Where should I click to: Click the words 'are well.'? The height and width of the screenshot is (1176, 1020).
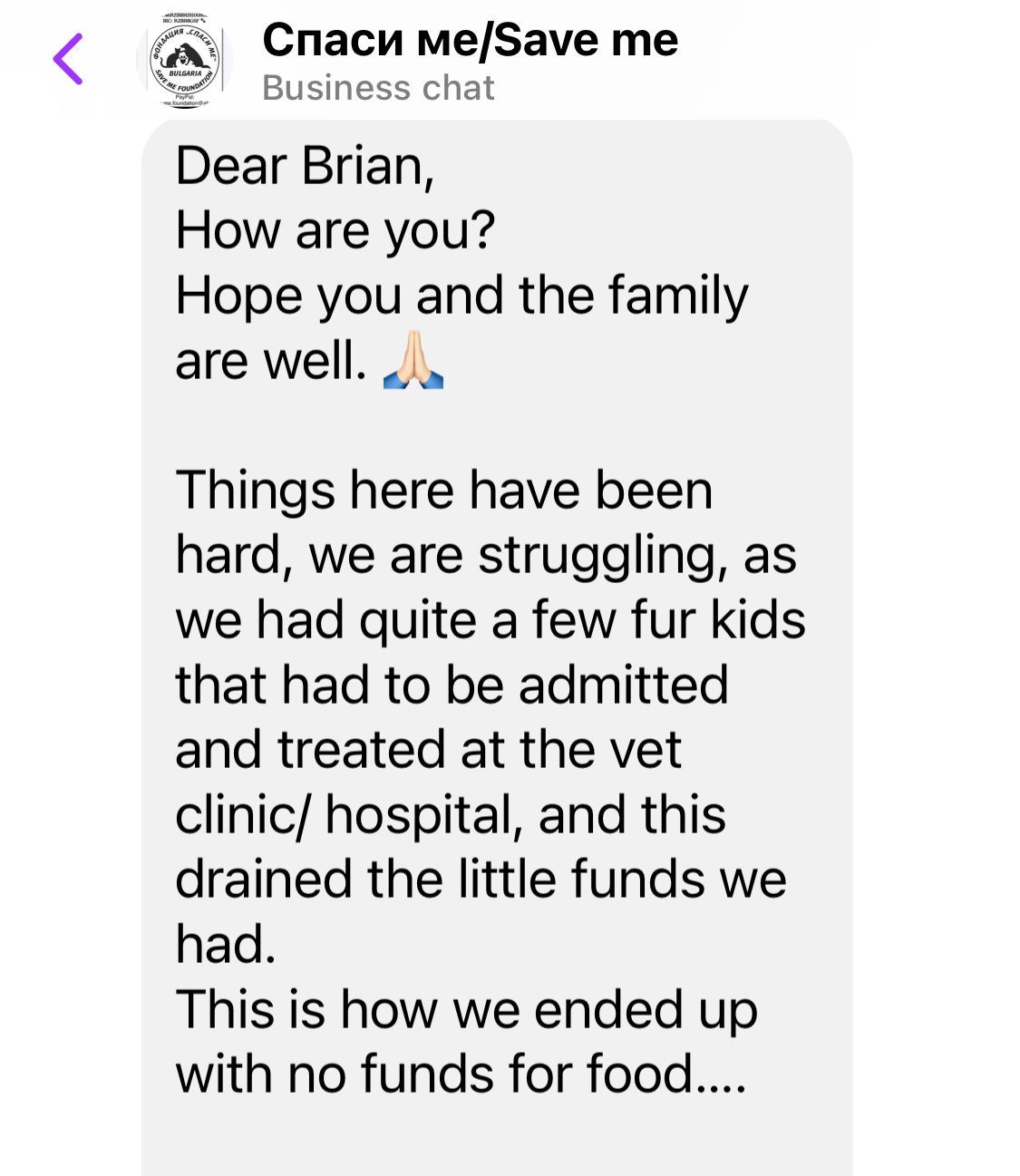pyautogui.click(x=269, y=362)
